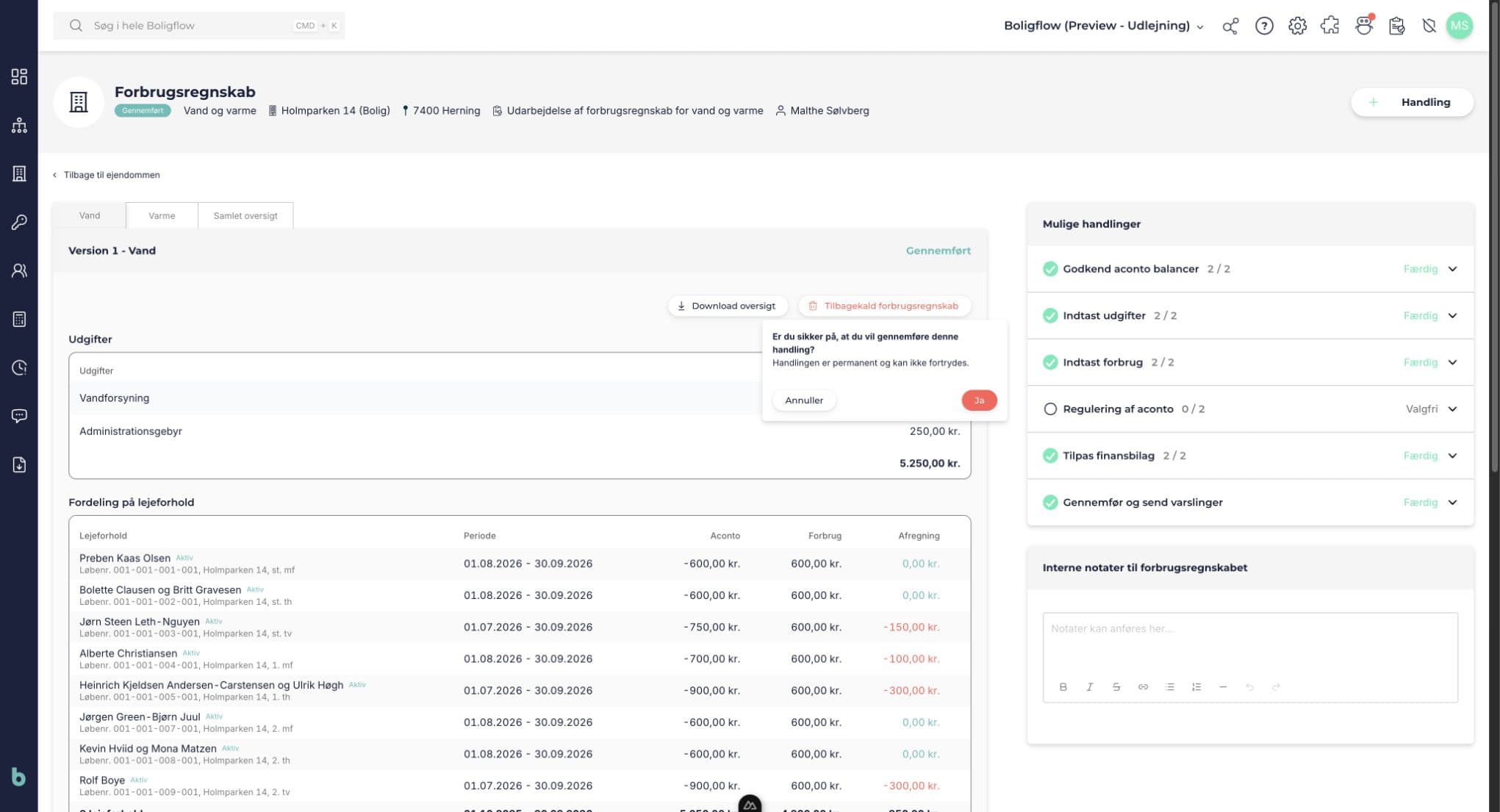Image resolution: width=1500 pixels, height=812 pixels.
Task: Toggle italic in notes editor
Action: tap(1089, 686)
